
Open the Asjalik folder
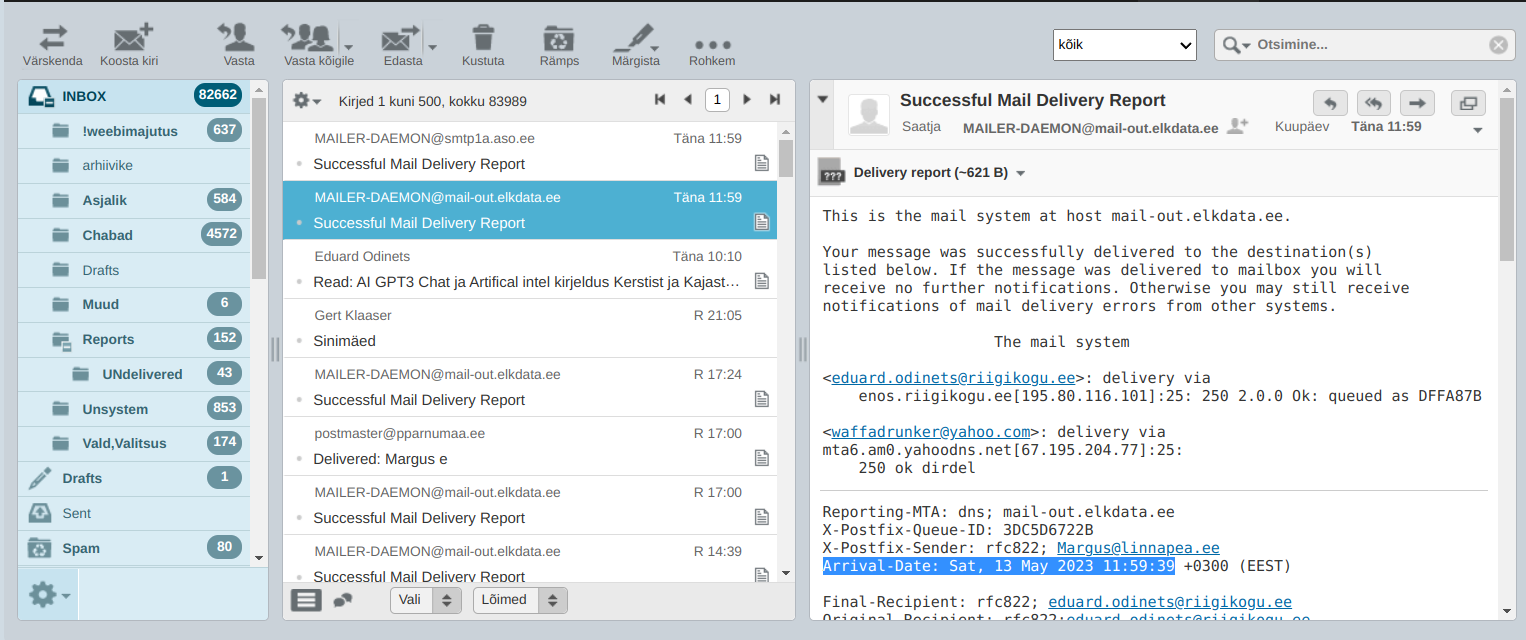click(x=134, y=200)
